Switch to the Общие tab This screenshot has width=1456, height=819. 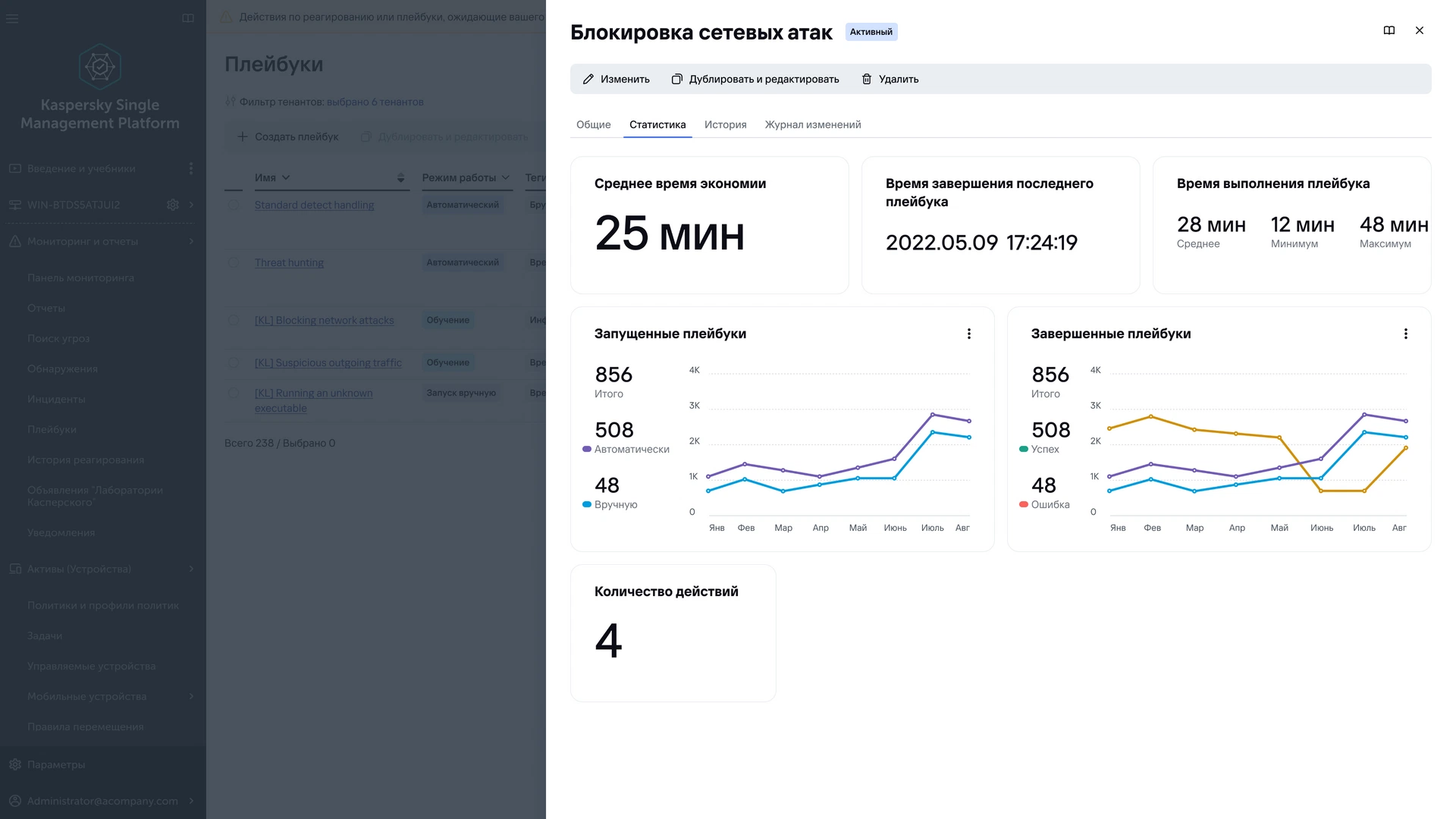click(x=594, y=124)
